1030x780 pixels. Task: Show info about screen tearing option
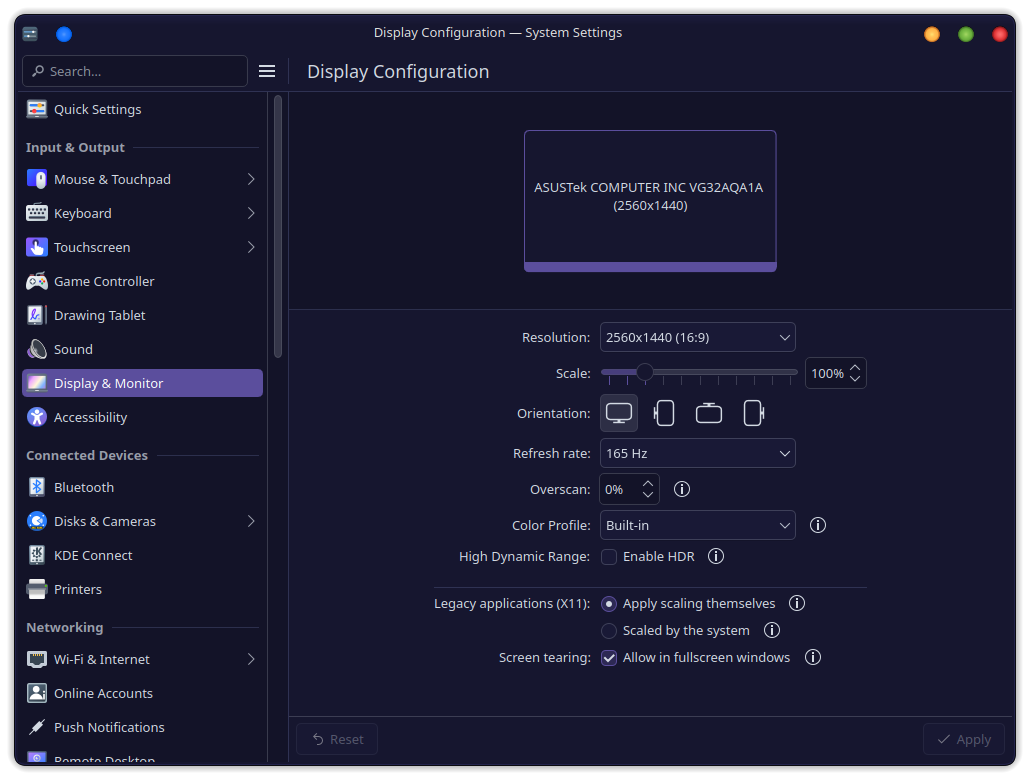tap(813, 657)
